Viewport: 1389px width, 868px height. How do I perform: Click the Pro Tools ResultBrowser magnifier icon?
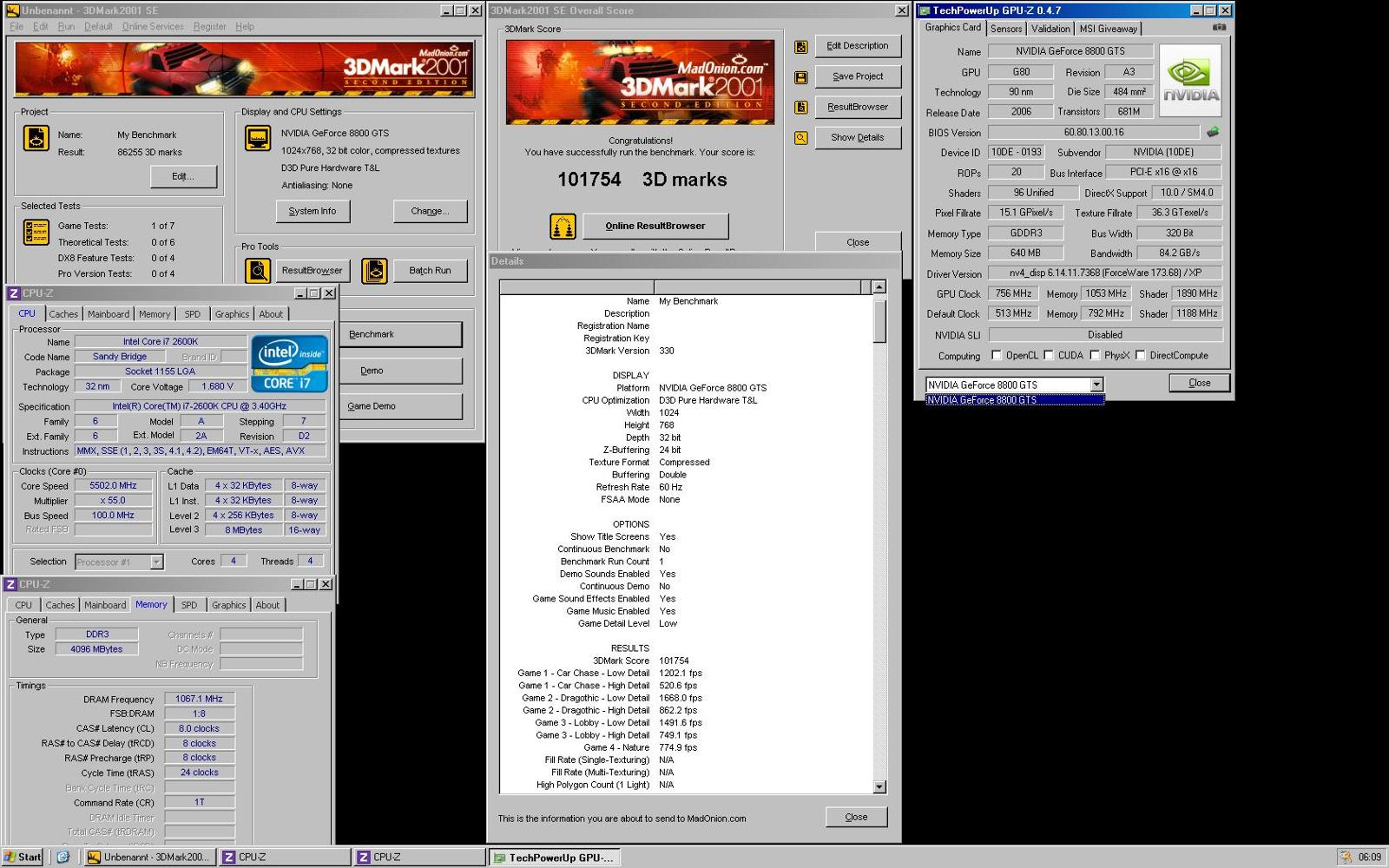pyautogui.click(x=258, y=271)
